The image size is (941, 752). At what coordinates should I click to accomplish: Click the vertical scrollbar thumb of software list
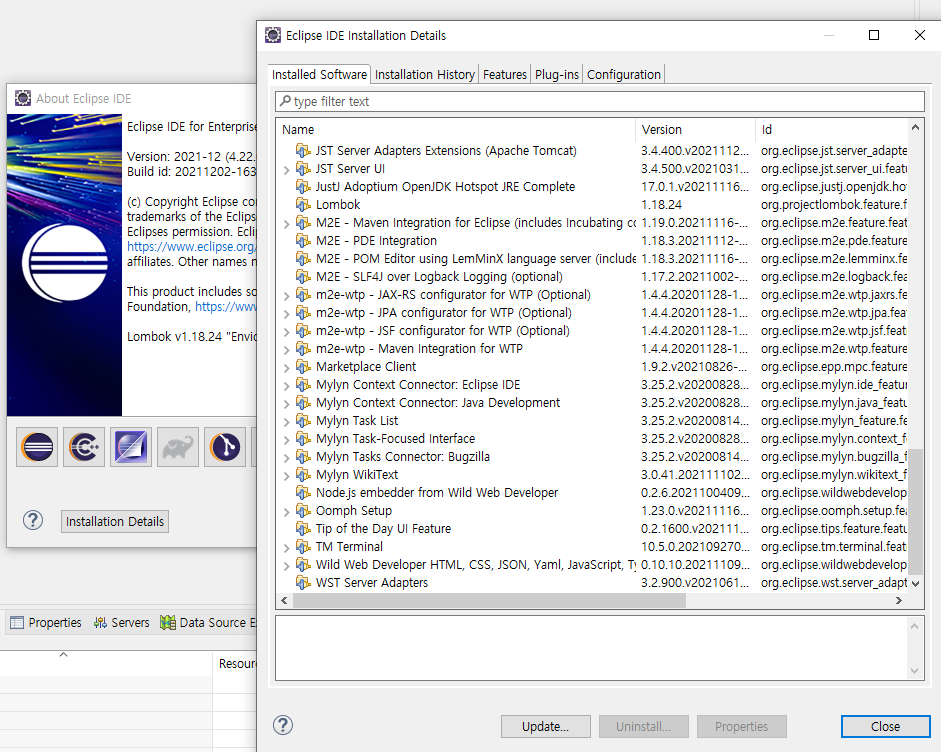[915, 511]
